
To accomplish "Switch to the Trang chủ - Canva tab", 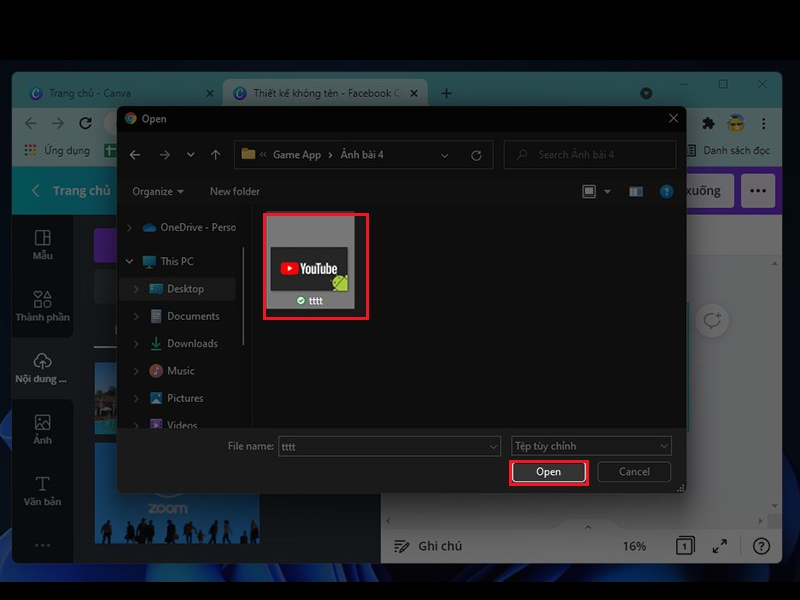I will (118, 93).
